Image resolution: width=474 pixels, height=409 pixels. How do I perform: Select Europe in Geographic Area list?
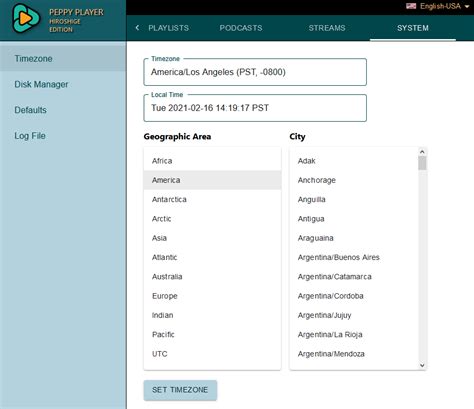(x=212, y=296)
